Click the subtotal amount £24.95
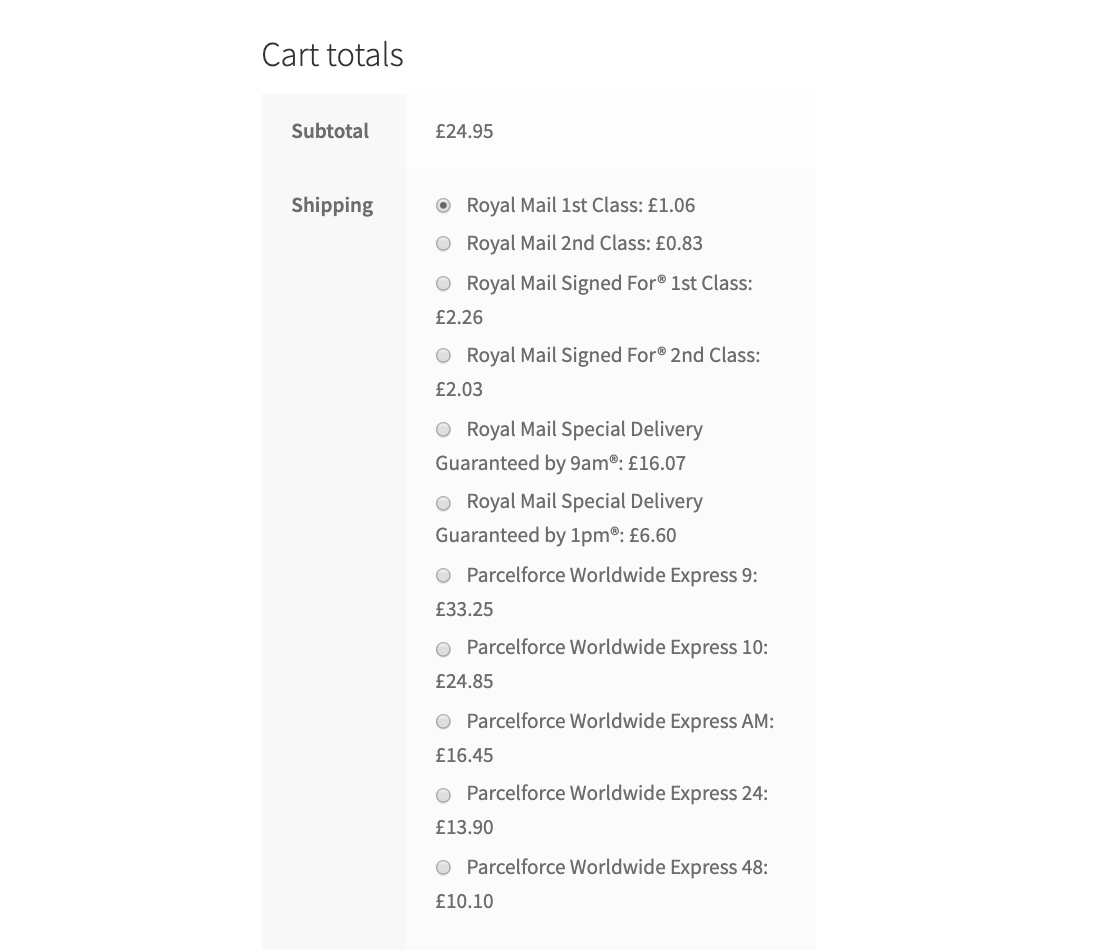1118x950 pixels. coord(464,131)
